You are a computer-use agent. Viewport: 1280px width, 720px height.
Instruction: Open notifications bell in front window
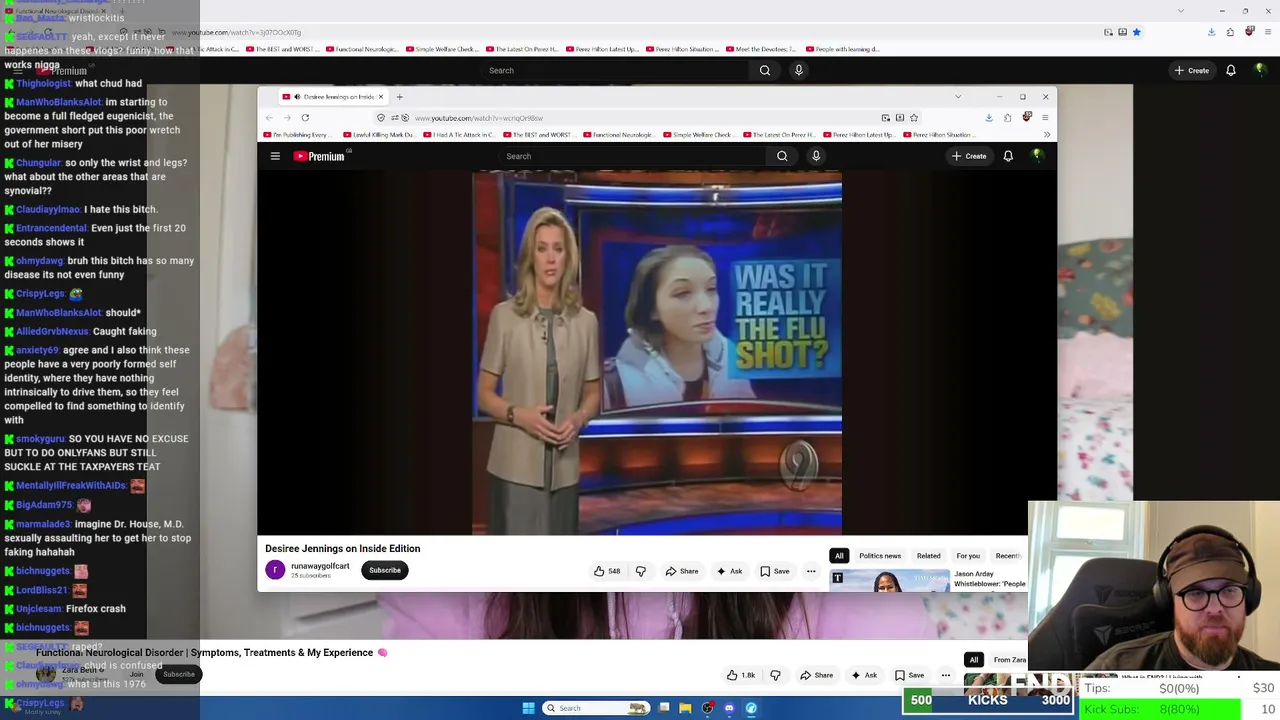(x=1008, y=156)
